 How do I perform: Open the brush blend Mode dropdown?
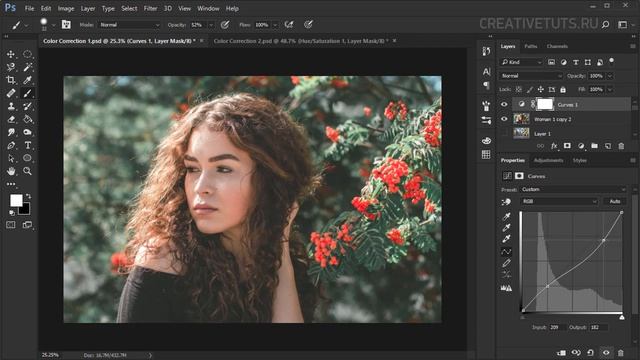pos(129,25)
